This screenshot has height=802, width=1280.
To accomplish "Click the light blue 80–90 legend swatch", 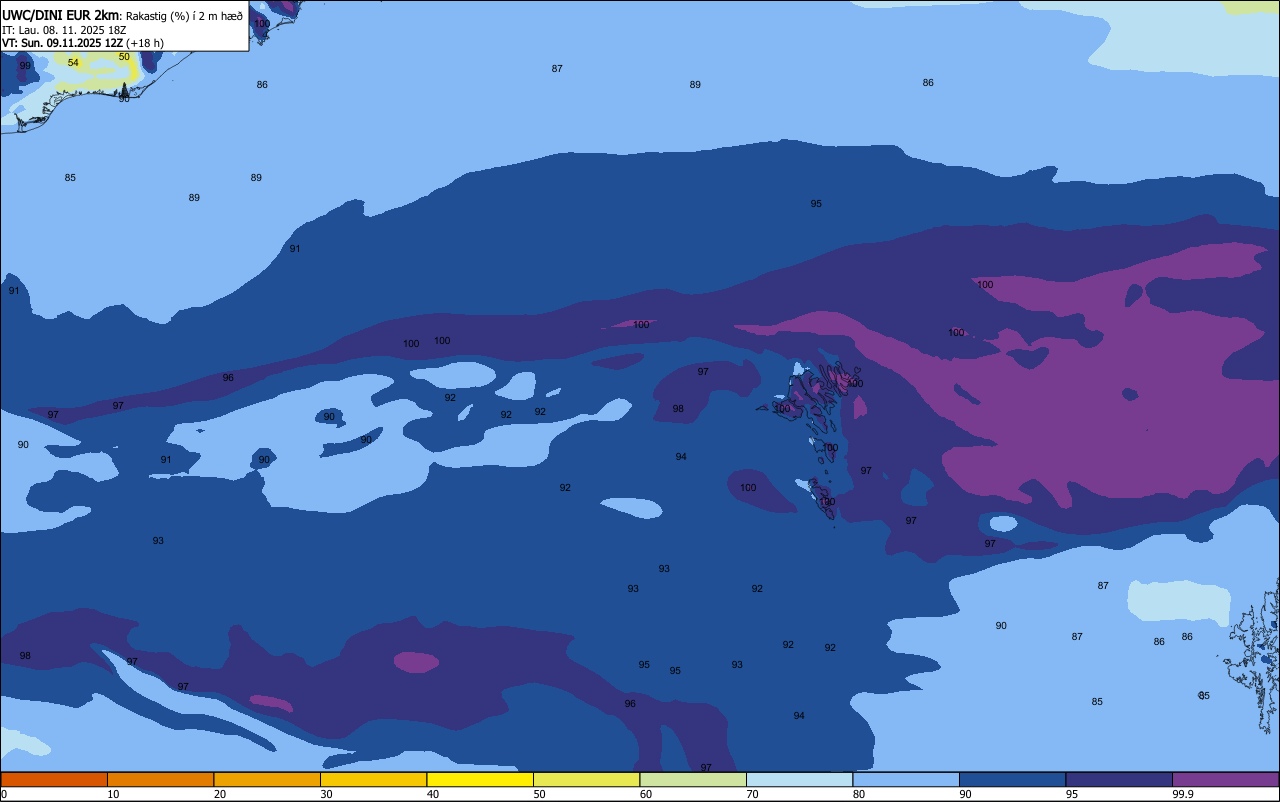I will tap(906, 779).
